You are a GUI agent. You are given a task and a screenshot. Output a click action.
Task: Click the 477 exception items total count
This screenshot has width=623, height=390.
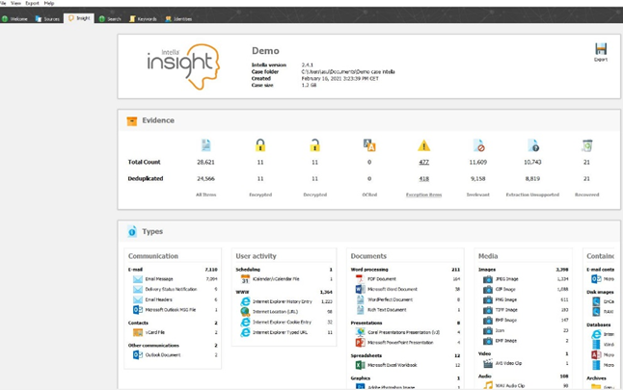(x=424, y=162)
